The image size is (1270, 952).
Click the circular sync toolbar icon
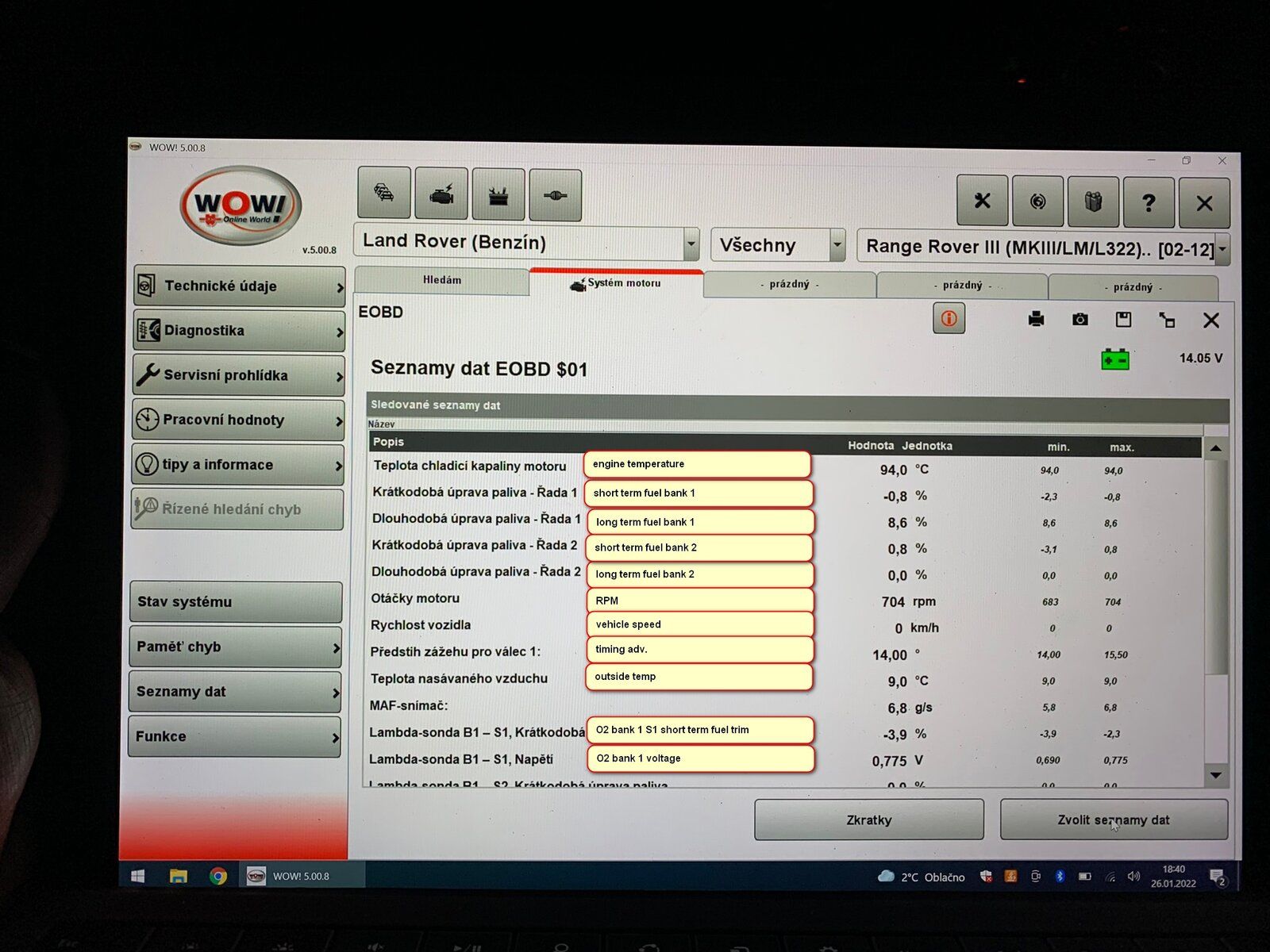click(x=1037, y=202)
